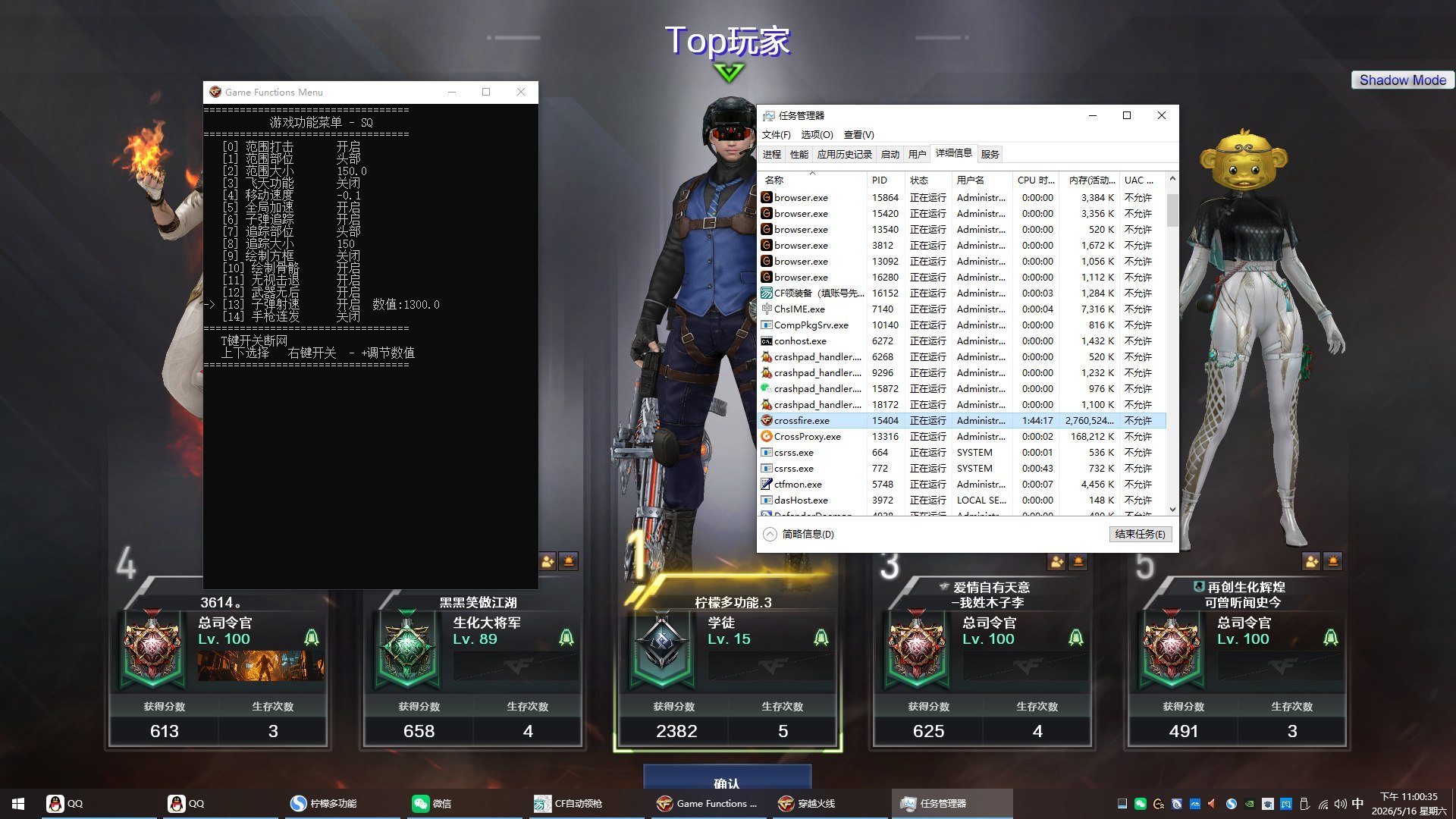Click the crossfire.exe process icon
Screen dimensions: 1456x819
click(767, 420)
